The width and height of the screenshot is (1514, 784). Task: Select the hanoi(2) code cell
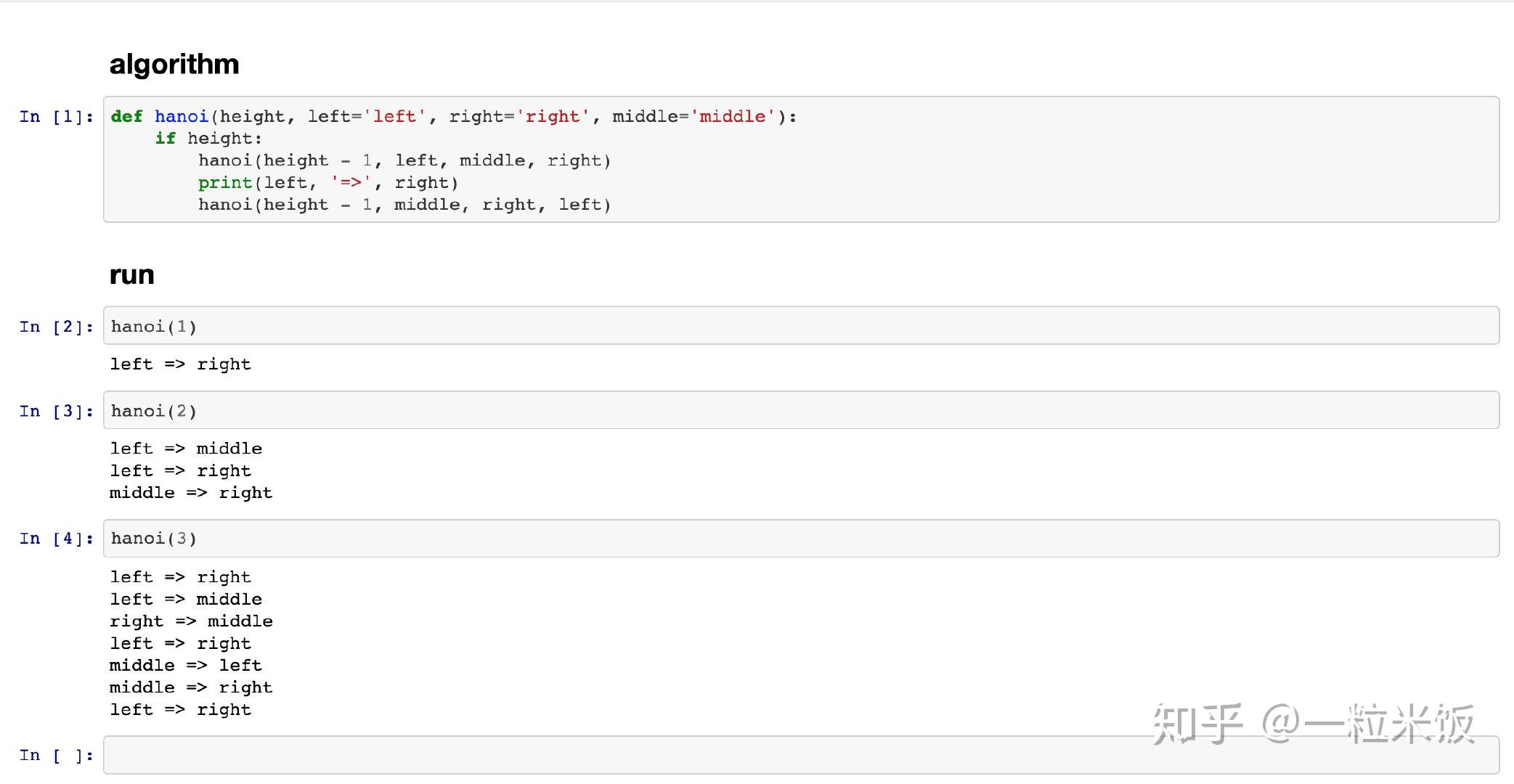[x=799, y=411]
